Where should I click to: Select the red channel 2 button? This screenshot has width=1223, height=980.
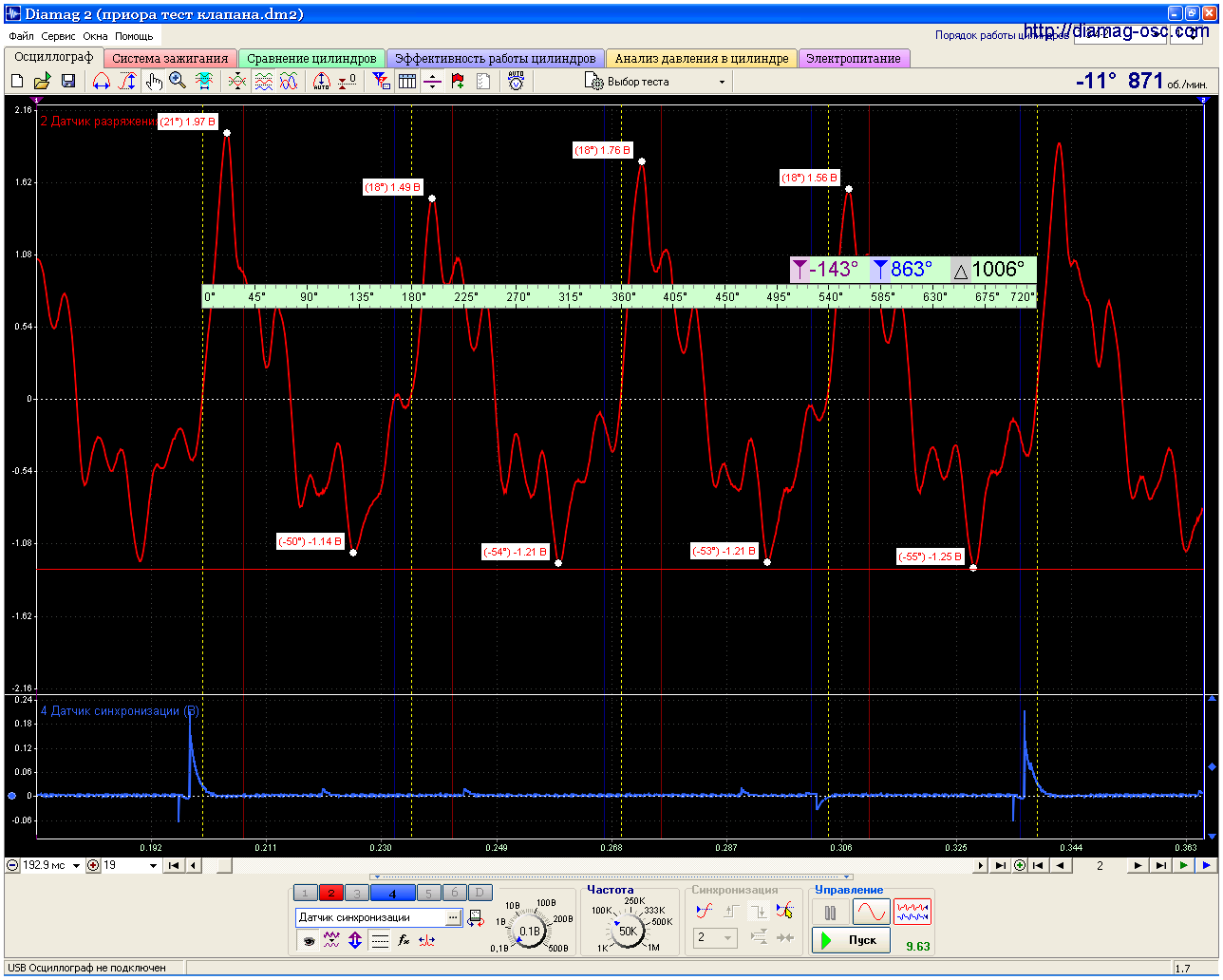click(x=331, y=893)
